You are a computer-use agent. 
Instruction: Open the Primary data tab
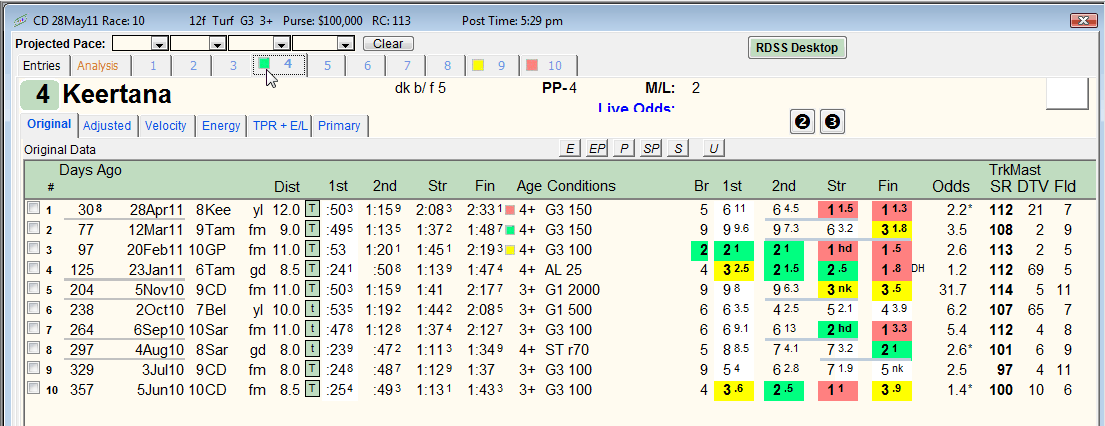point(339,126)
